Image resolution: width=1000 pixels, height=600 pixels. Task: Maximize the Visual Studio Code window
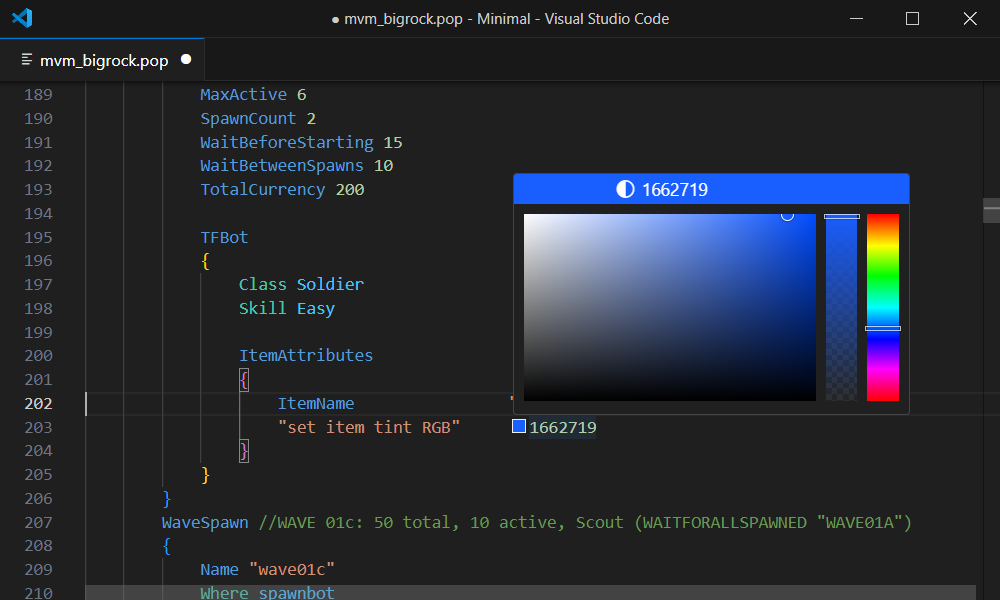(913, 18)
